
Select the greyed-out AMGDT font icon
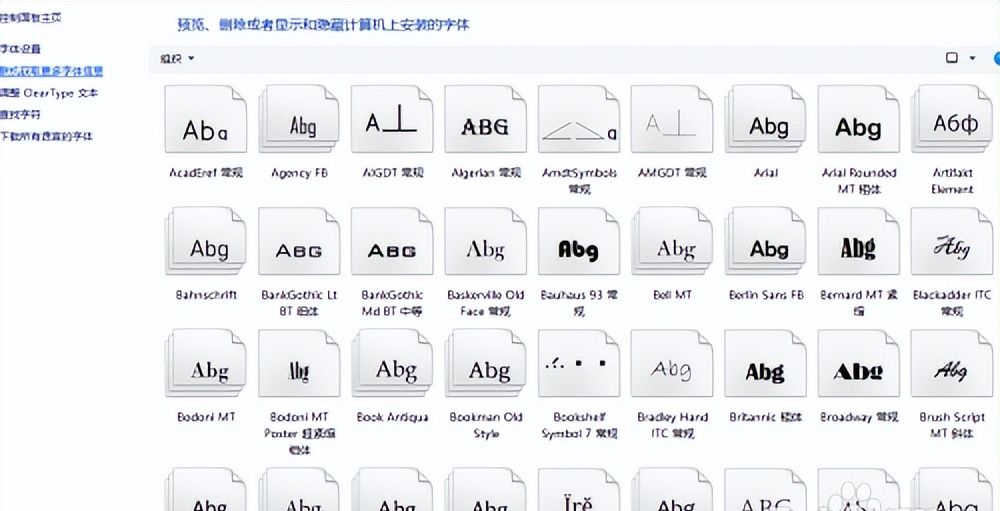click(672, 119)
